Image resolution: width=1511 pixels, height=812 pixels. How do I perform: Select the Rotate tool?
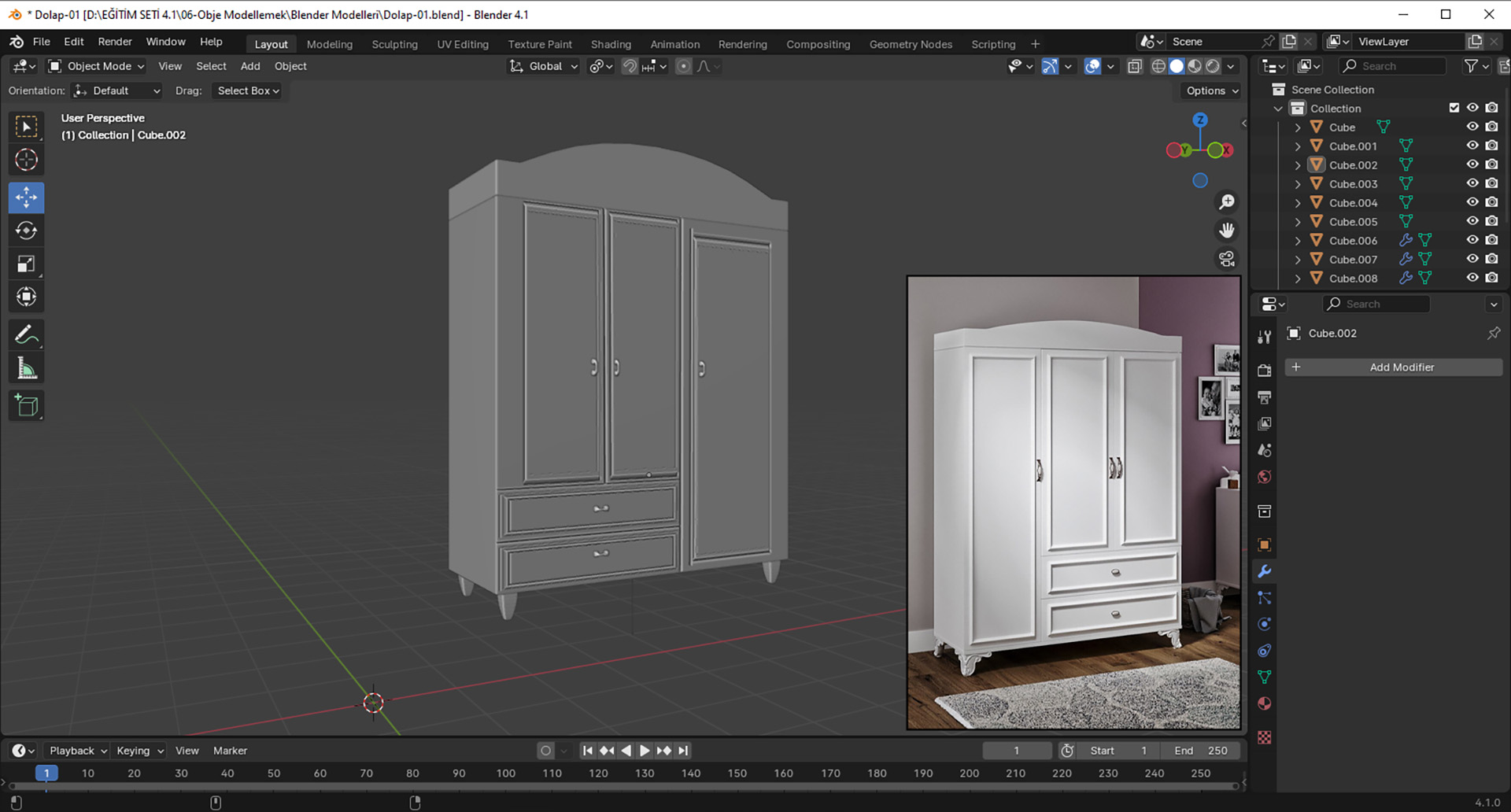pos(26,231)
